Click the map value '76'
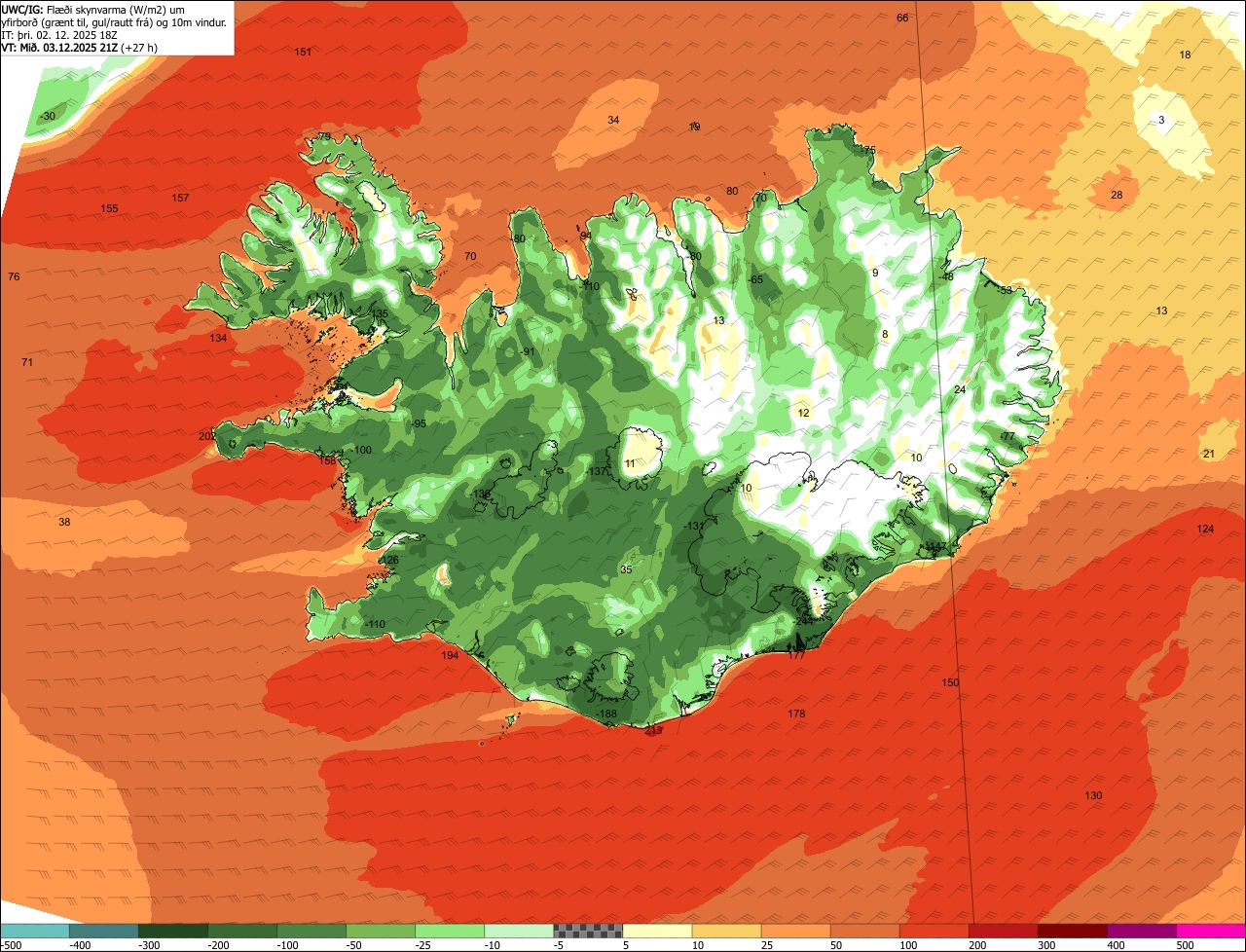This screenshot has height=952, width=1246. click(x=14, y=276)
